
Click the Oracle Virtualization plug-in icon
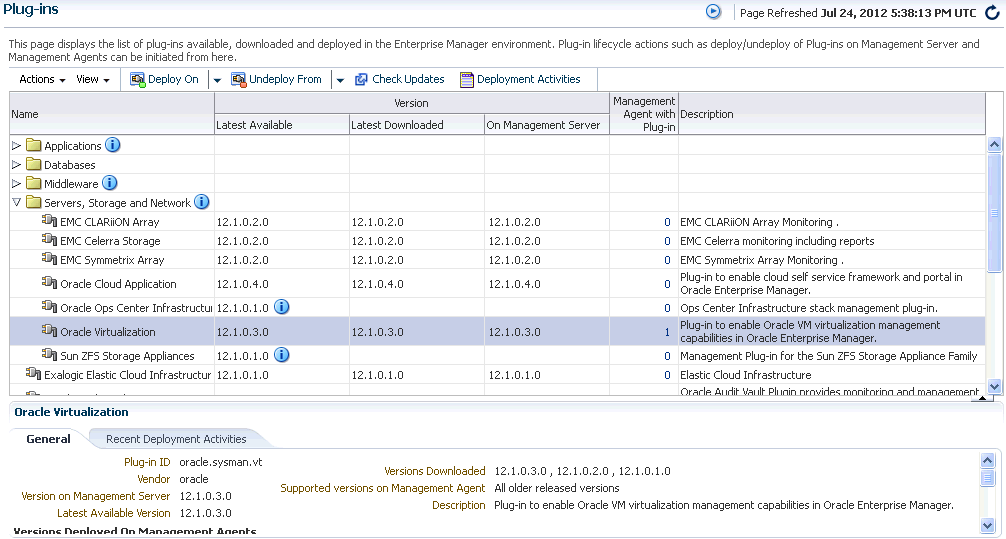pyautogui.click(x=49, y=331)
